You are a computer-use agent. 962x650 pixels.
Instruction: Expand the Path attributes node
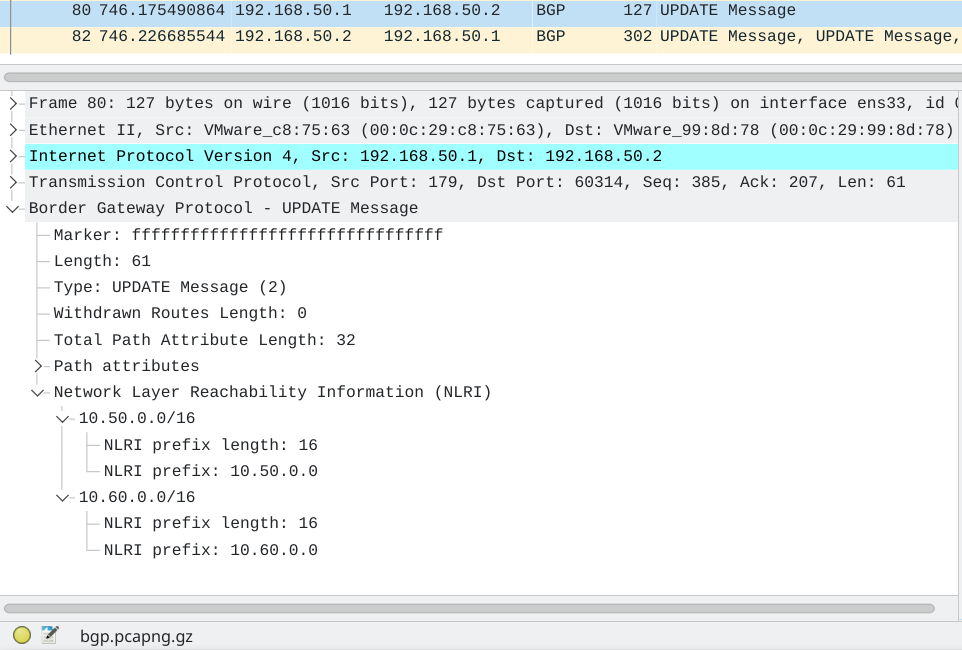(38, 365)
